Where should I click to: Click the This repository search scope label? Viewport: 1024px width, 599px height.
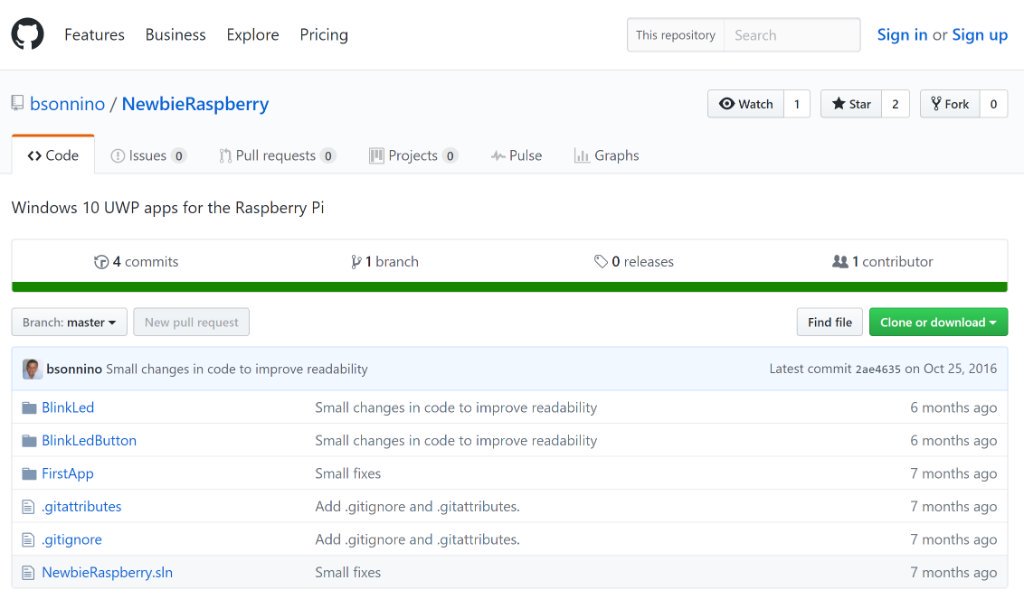click(675, 35)
